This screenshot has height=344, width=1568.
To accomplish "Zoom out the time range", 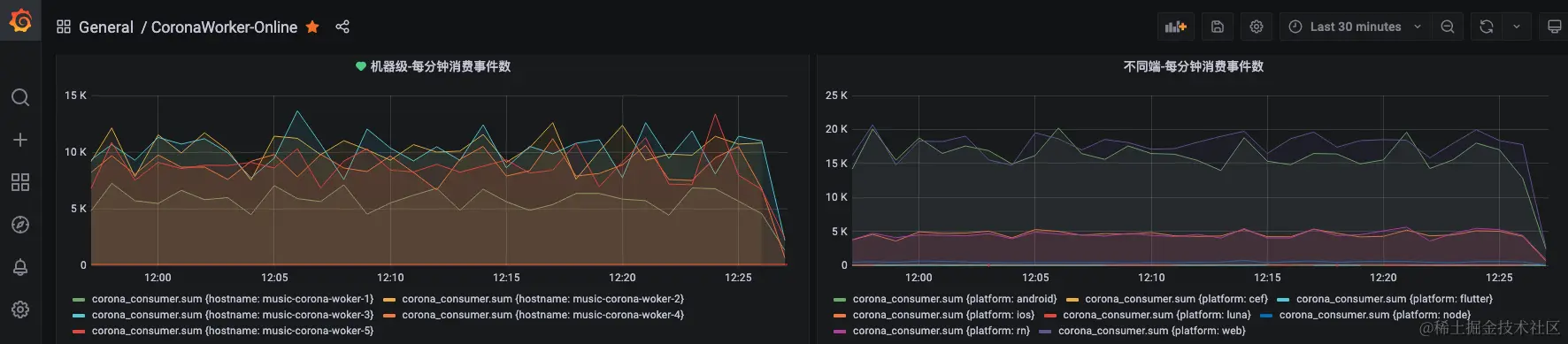I will (x=1448, y=27).
